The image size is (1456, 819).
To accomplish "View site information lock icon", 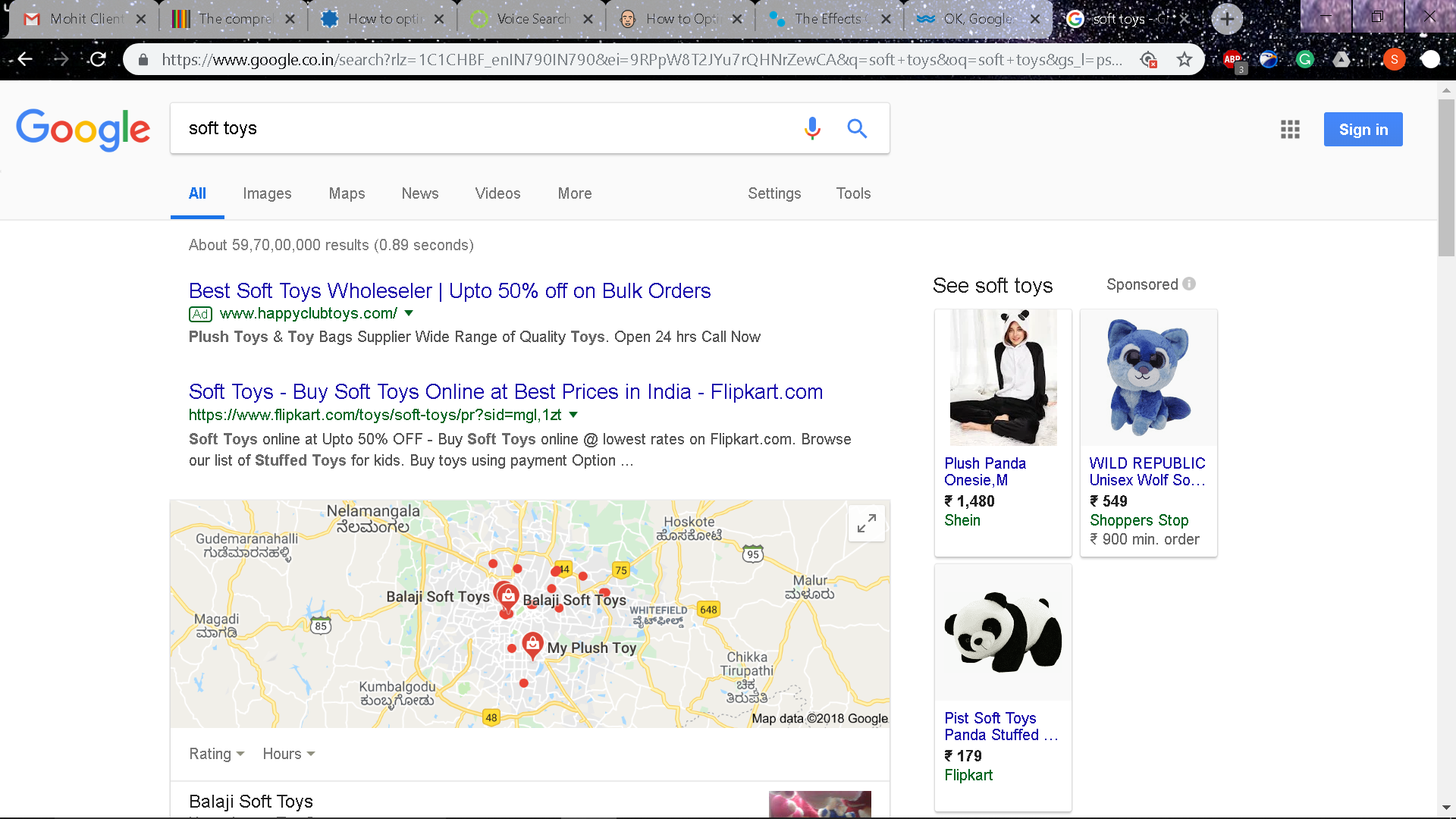I will (x=143, y=59).
